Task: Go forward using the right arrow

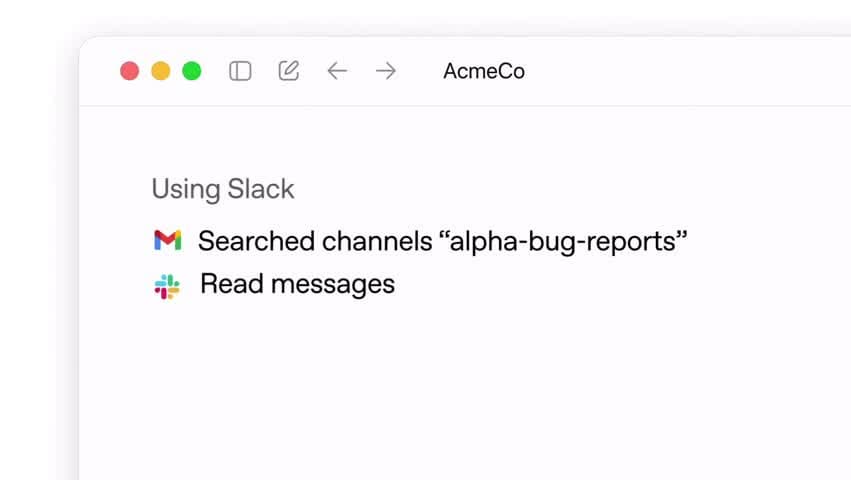Action: pyautogui.click(x=386, y=71)
